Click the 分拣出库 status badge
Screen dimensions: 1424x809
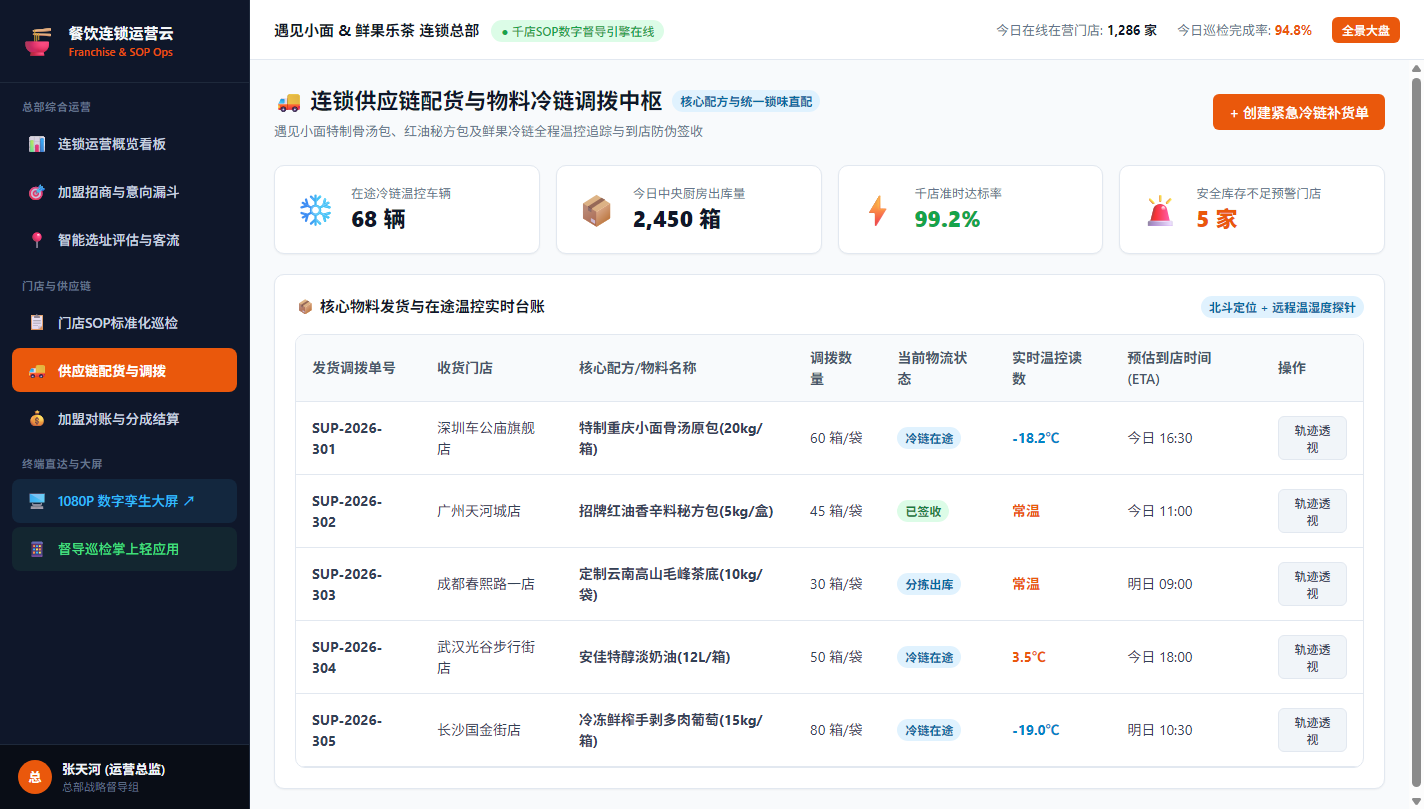(x=929, y=584)
